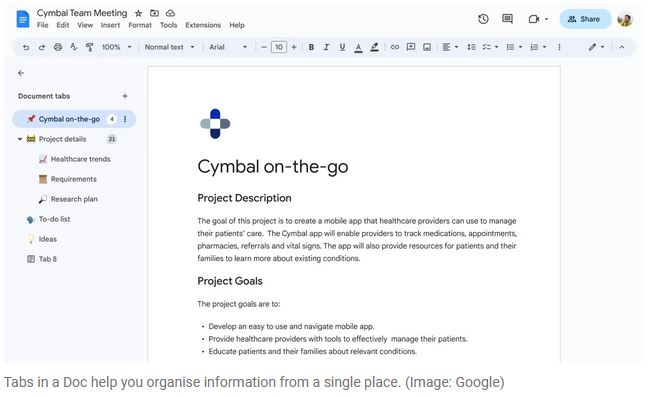Open line and paragraph spacing
The image size is (652, 397).
471,47
